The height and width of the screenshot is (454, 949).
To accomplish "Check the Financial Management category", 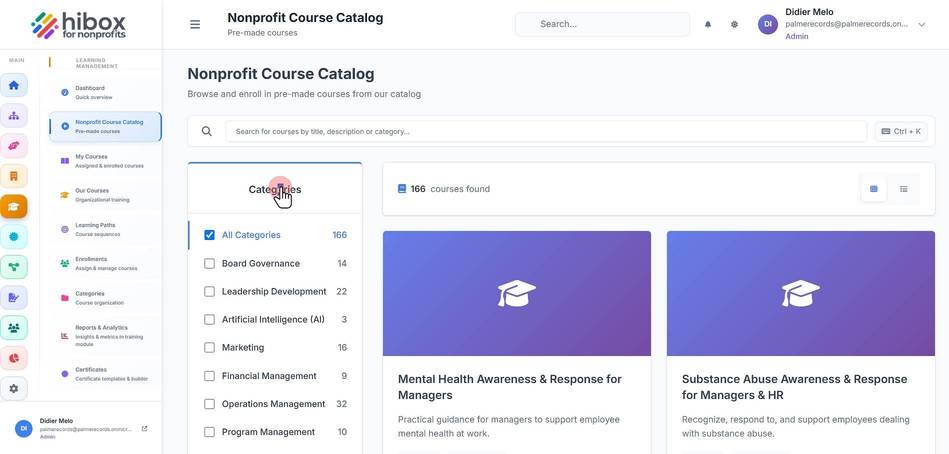I will [209, 376].
